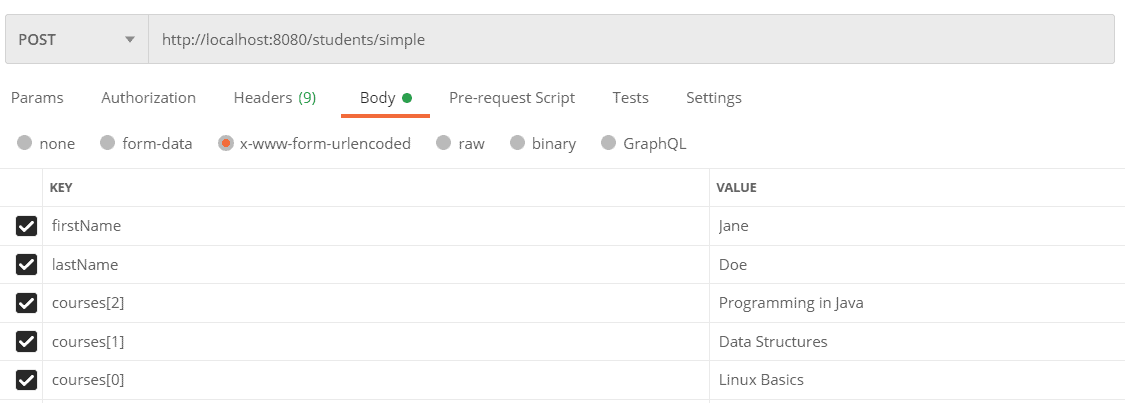Uncheck the courses[0] row checkbox
Image resolution: width=1125 pixels, height=403 pixels.
27,380
